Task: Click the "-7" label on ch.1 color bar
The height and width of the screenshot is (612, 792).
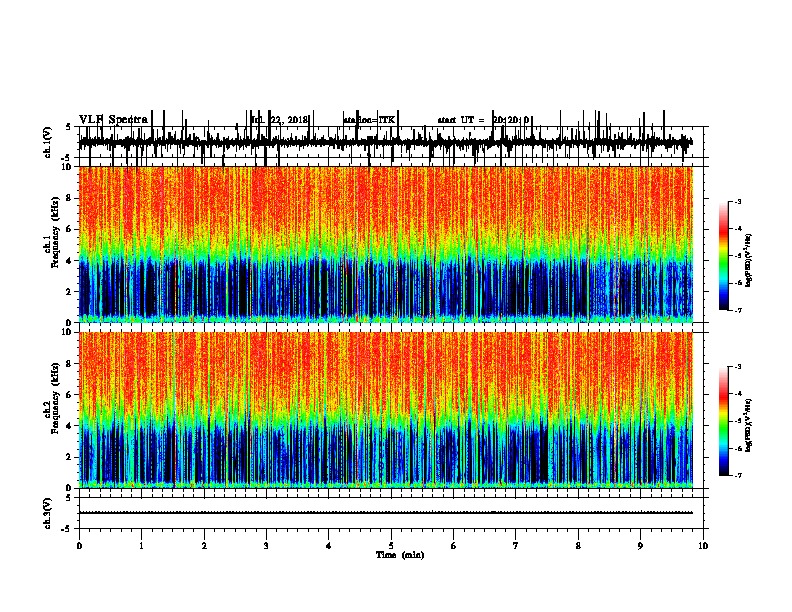Action: tap(737, 310)
